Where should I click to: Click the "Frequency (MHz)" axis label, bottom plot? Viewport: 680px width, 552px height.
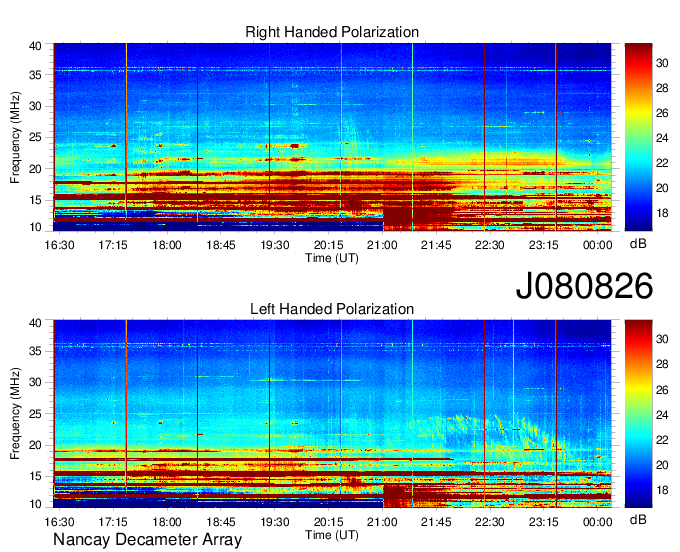(x=15, y=414)
